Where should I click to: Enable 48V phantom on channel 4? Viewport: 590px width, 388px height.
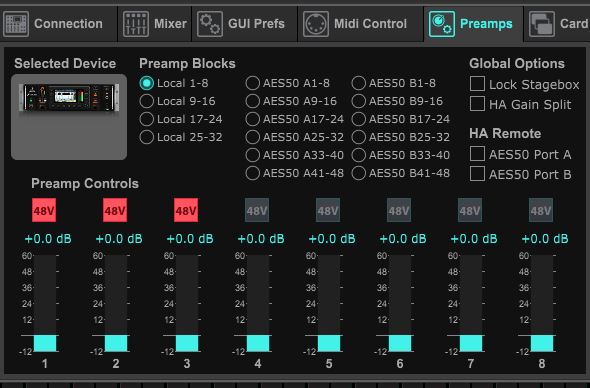pyautogui.click(x=257, y=210)
